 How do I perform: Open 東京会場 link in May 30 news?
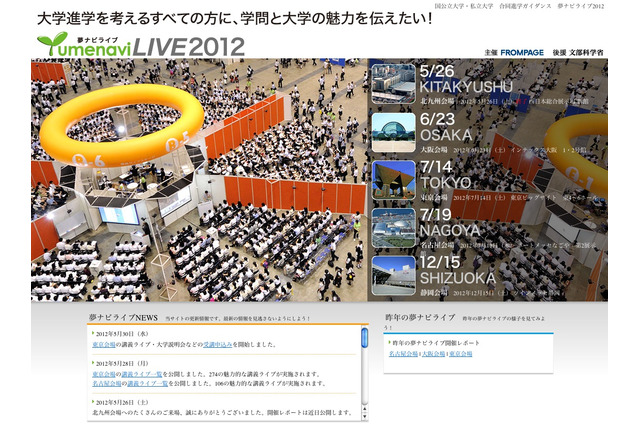point(104,344)
